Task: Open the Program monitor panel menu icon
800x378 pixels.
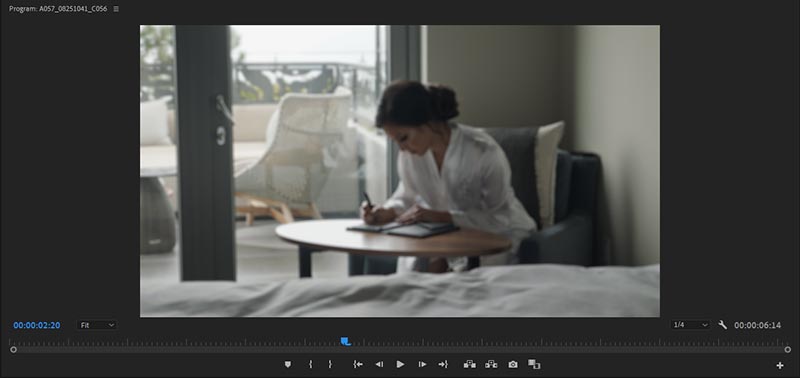Action: [x=116, y=9]
